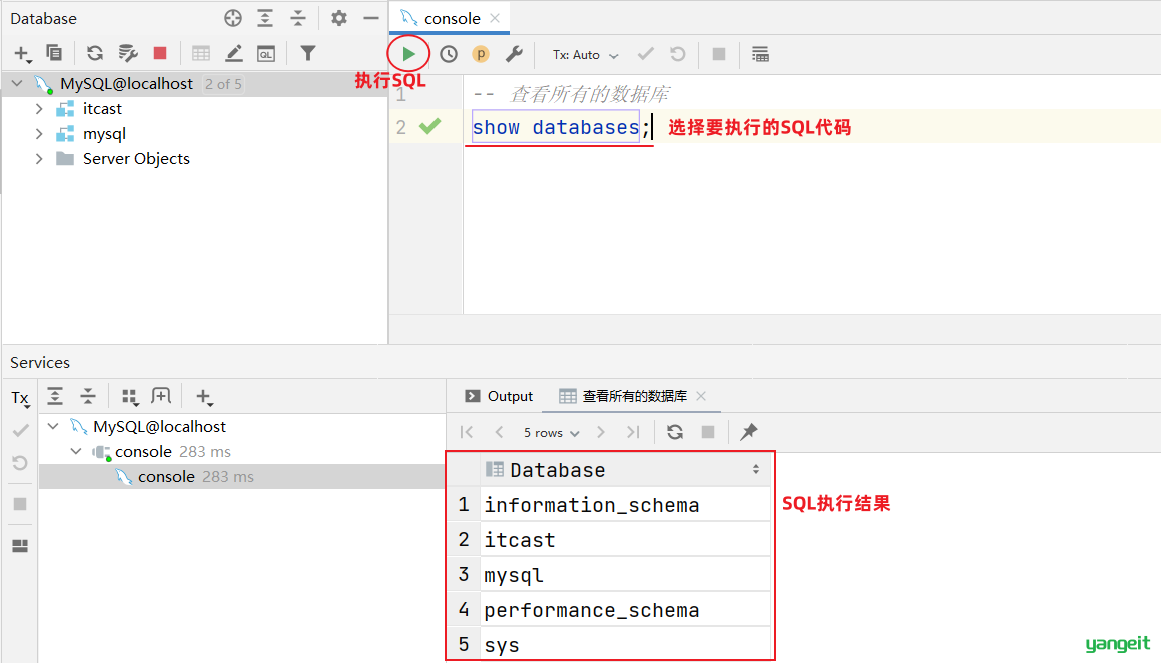Click the green checkmark in line 2 gutter
The image size is (1161, 663).
[x=429, y=127]
